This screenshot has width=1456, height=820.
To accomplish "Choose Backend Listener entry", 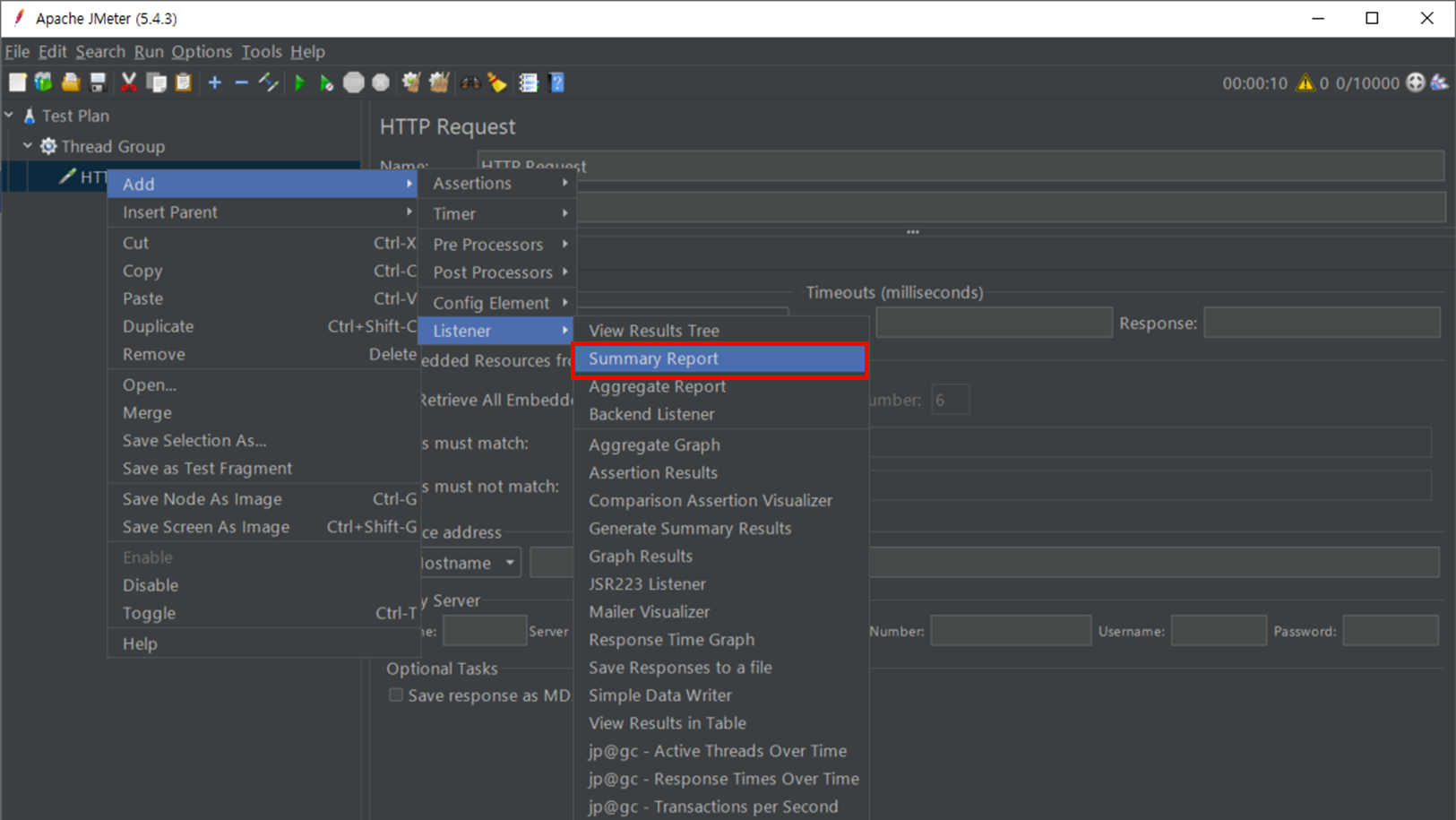I will (720, 414).
